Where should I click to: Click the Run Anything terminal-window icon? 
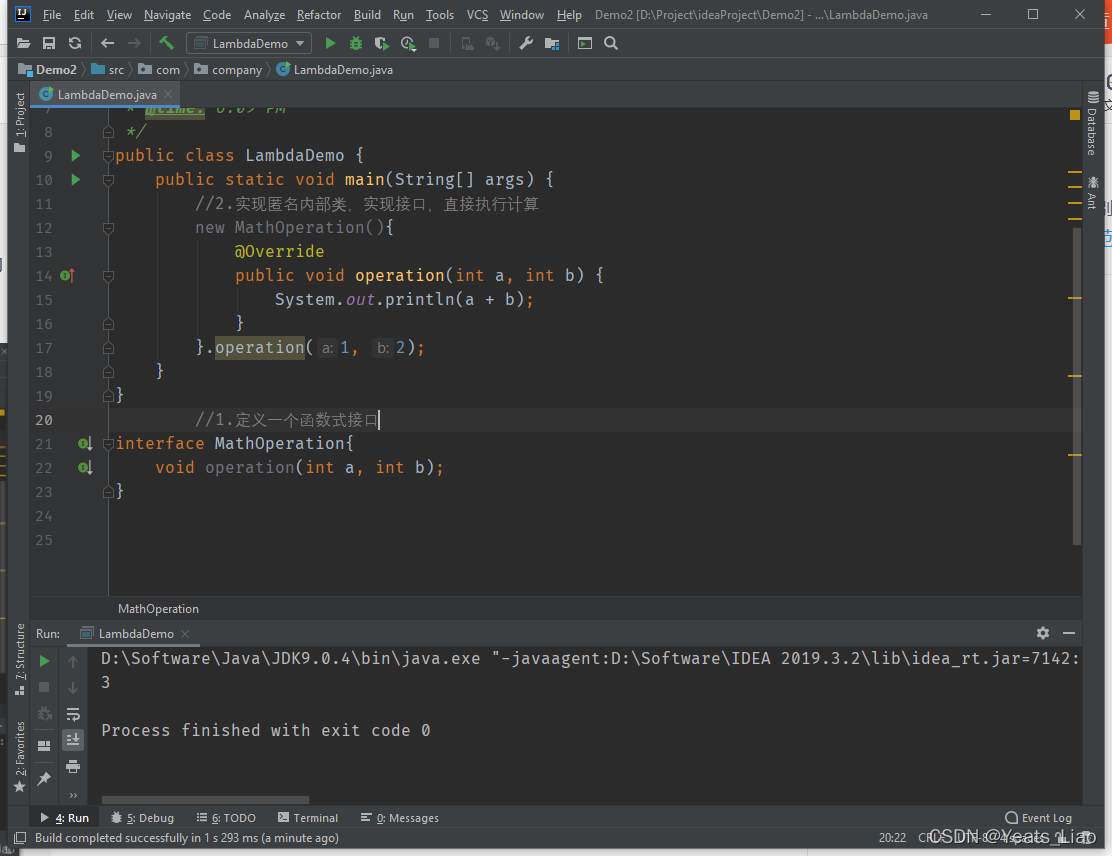pos(584,43)
